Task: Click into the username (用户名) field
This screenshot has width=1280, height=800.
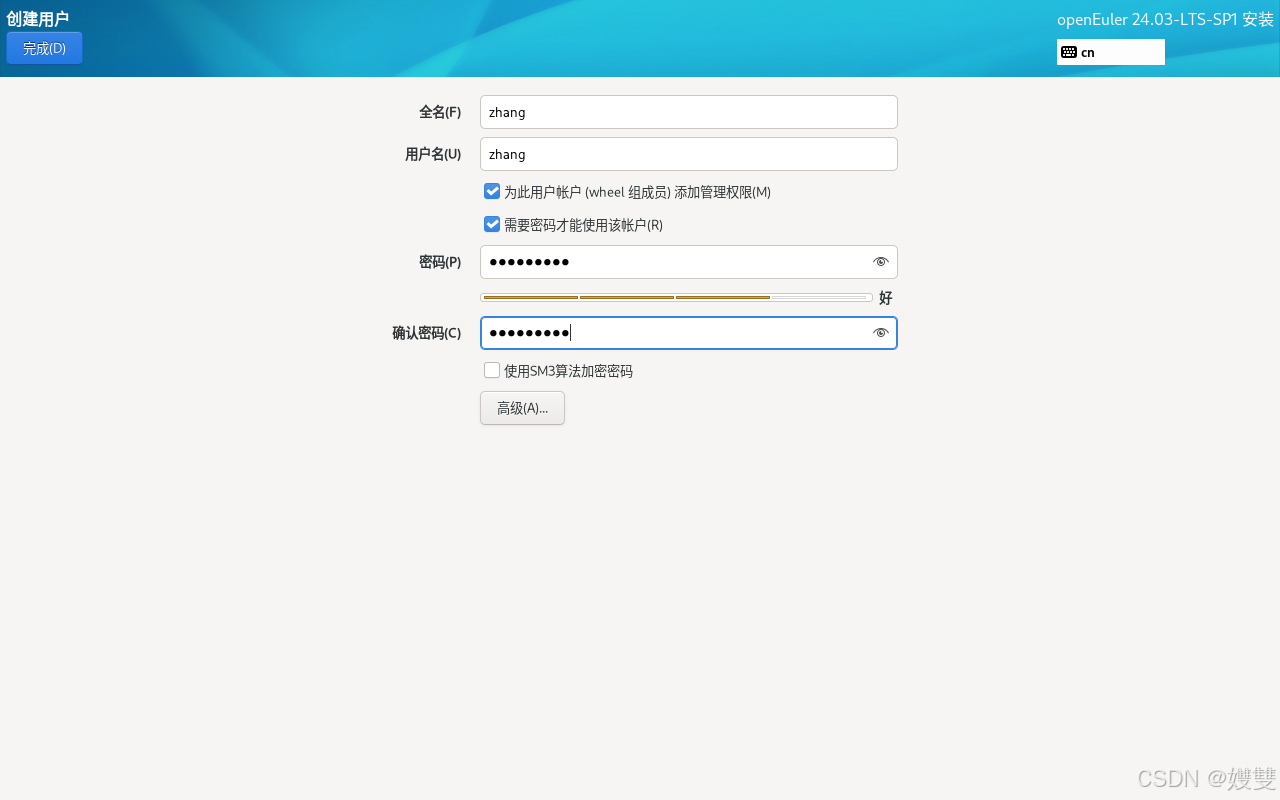Action: tap(688, 154)
